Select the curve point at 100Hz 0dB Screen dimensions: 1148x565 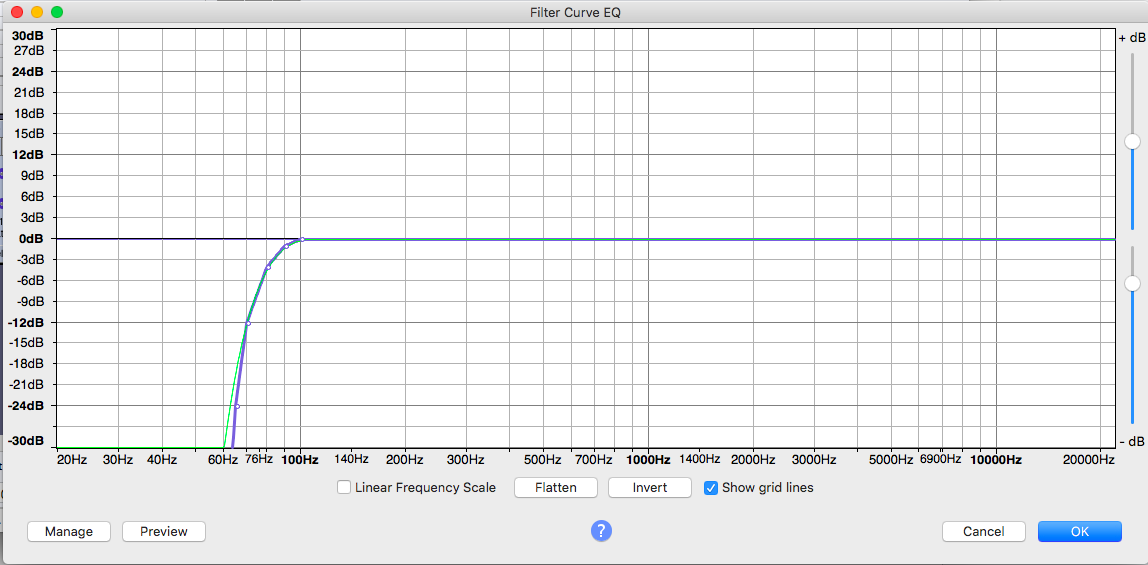pyautogui.click(x=302, y=239)
